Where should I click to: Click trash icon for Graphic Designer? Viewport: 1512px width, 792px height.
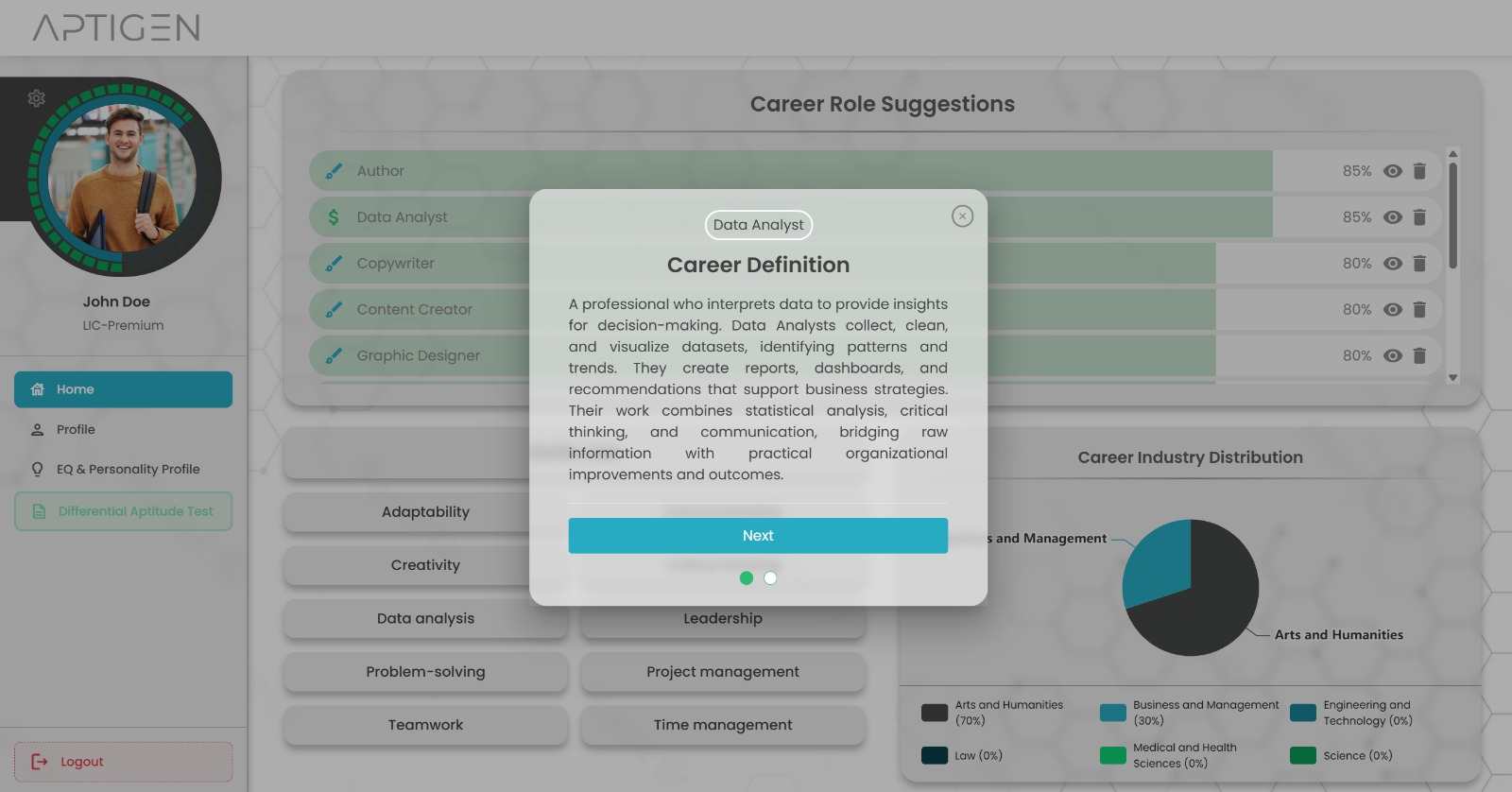(1418, 356)
